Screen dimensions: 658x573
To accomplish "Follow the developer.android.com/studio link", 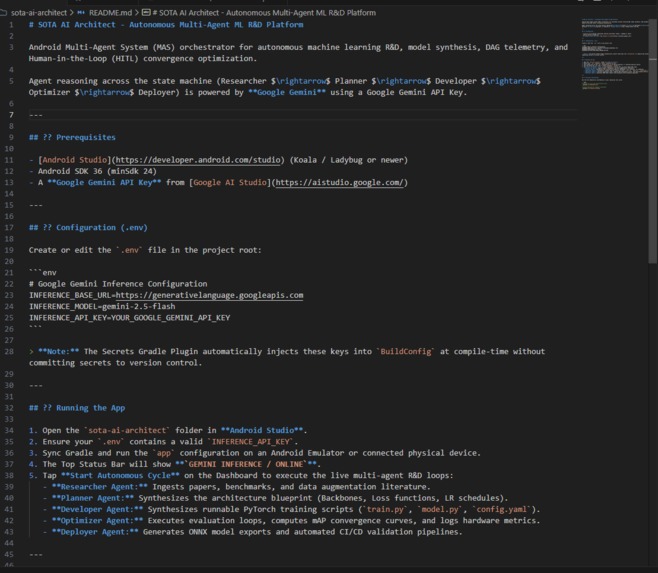I will click(198, 160).
